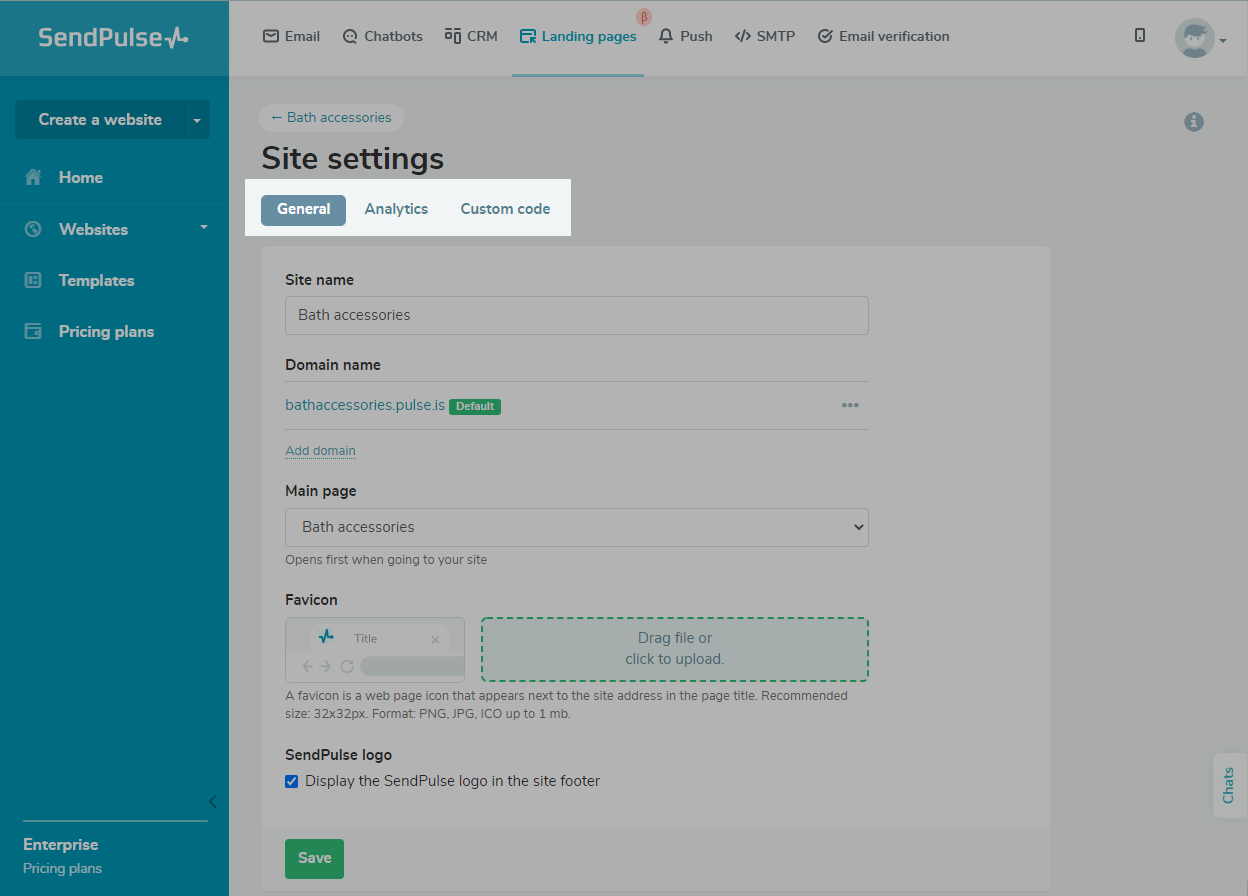Click the Create a website button
1248x896 pixels.
coord(99,119)
